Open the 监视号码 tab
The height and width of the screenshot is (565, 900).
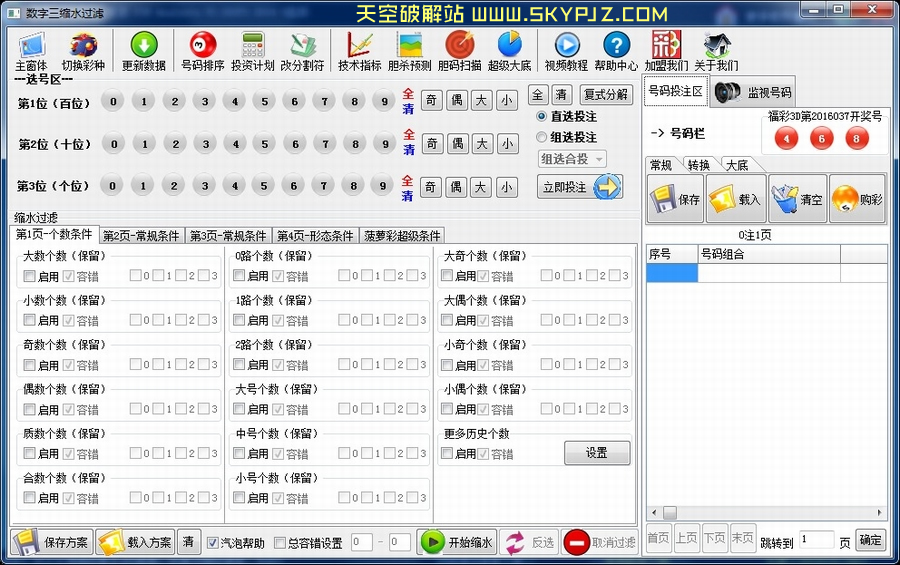[755, 92]
